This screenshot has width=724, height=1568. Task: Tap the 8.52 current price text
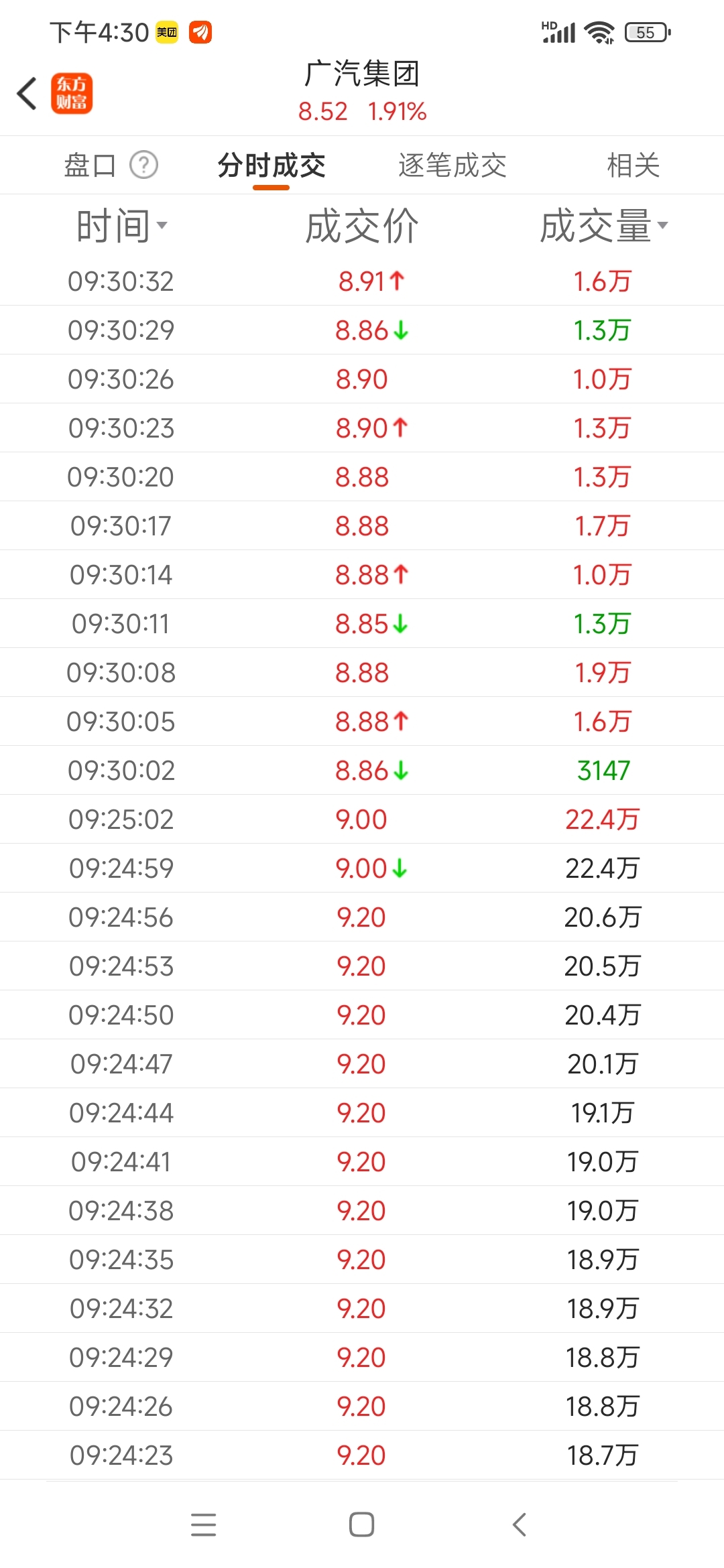323,111
